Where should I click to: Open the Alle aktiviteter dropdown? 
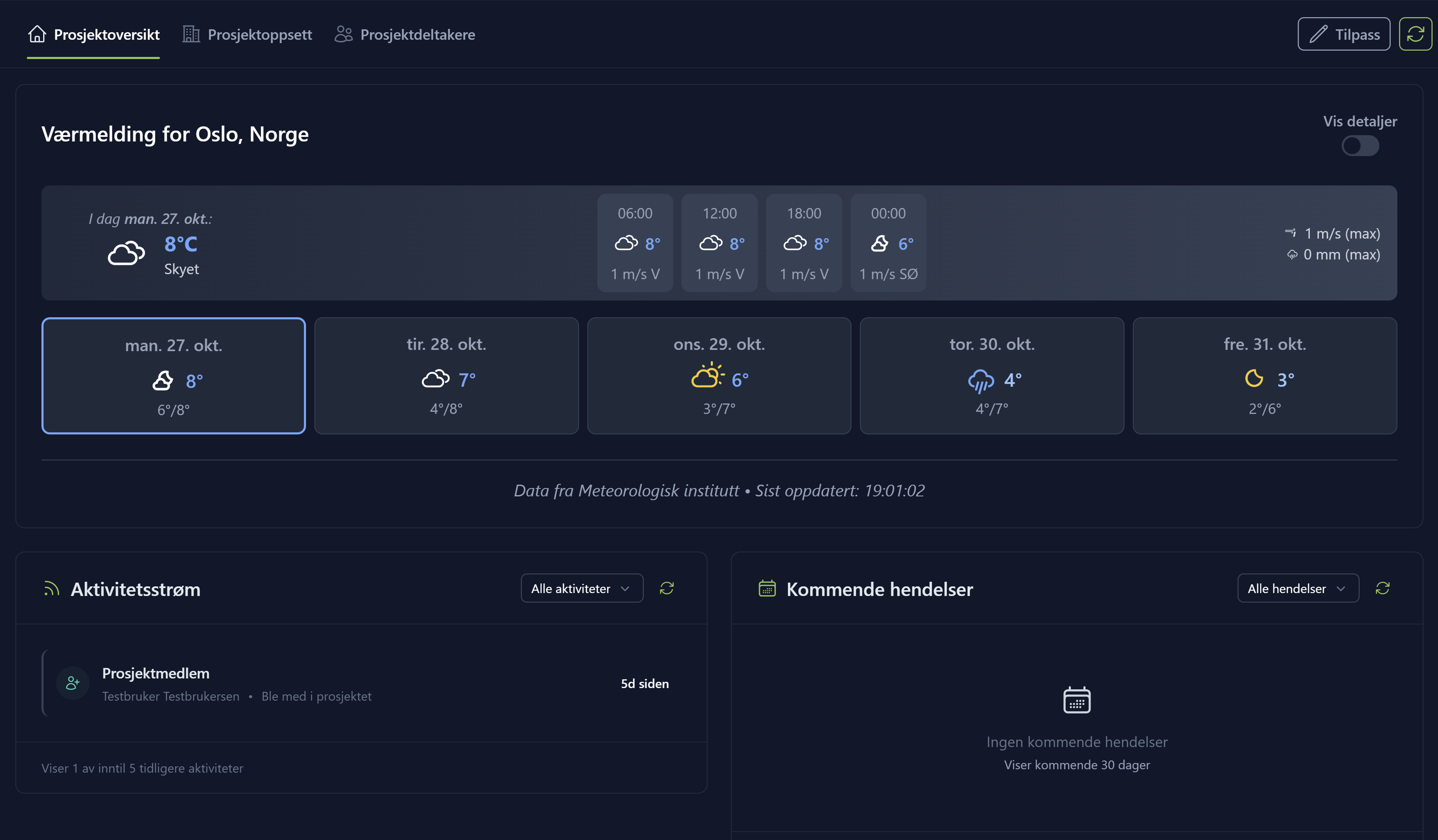581,588
